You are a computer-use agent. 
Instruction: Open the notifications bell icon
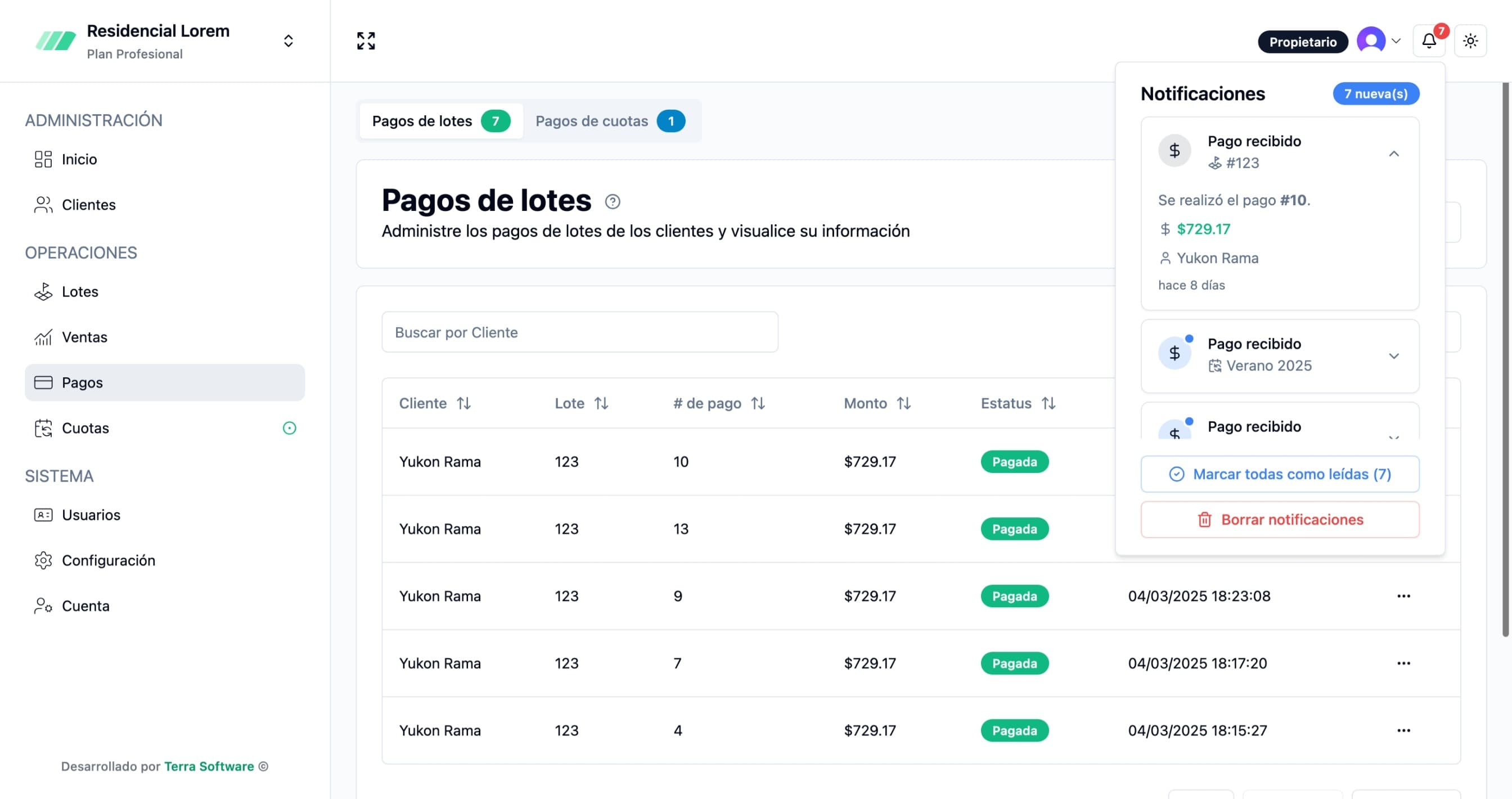[1428, 40]
